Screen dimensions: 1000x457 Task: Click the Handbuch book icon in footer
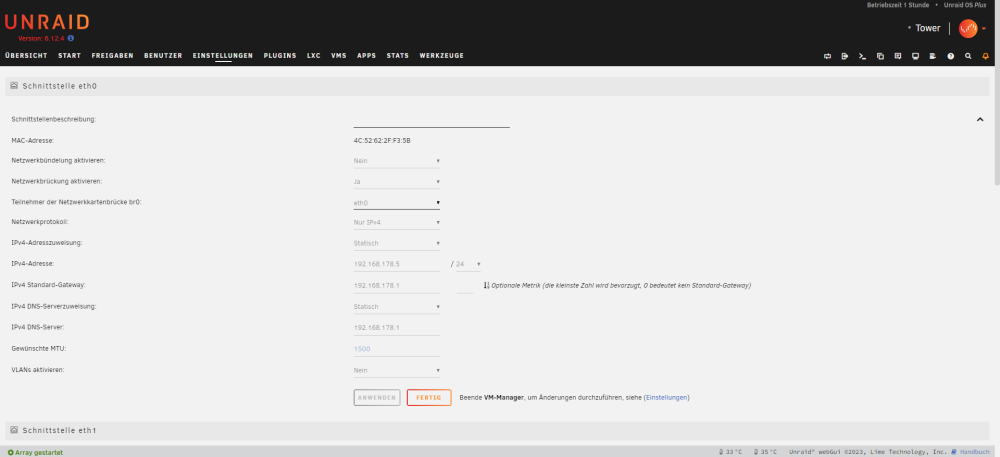[953, 452]
